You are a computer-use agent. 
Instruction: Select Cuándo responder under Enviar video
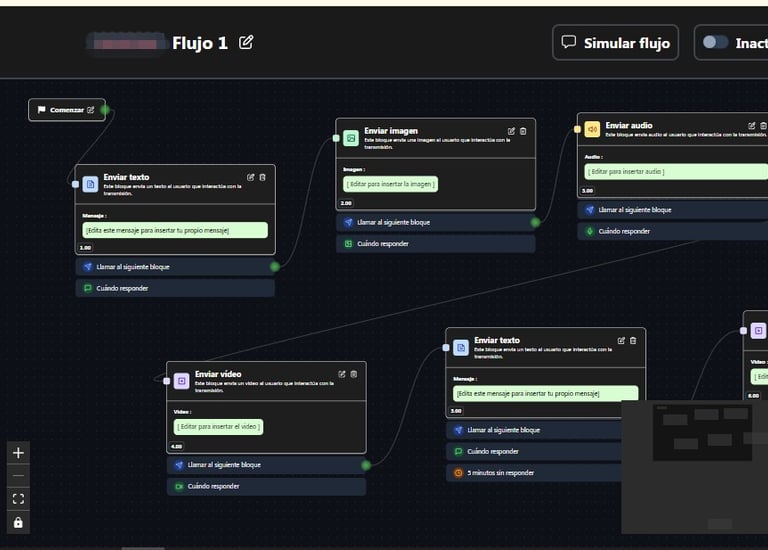(266, 486)
